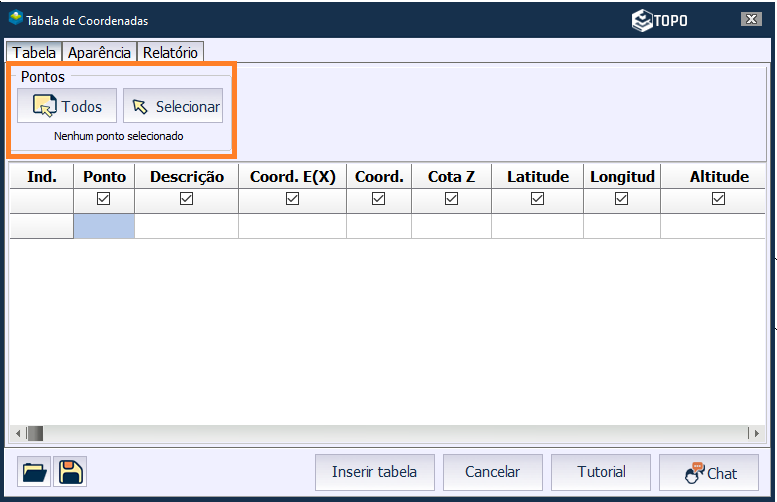Open file with the folder icon

click(x=34, y=473)
